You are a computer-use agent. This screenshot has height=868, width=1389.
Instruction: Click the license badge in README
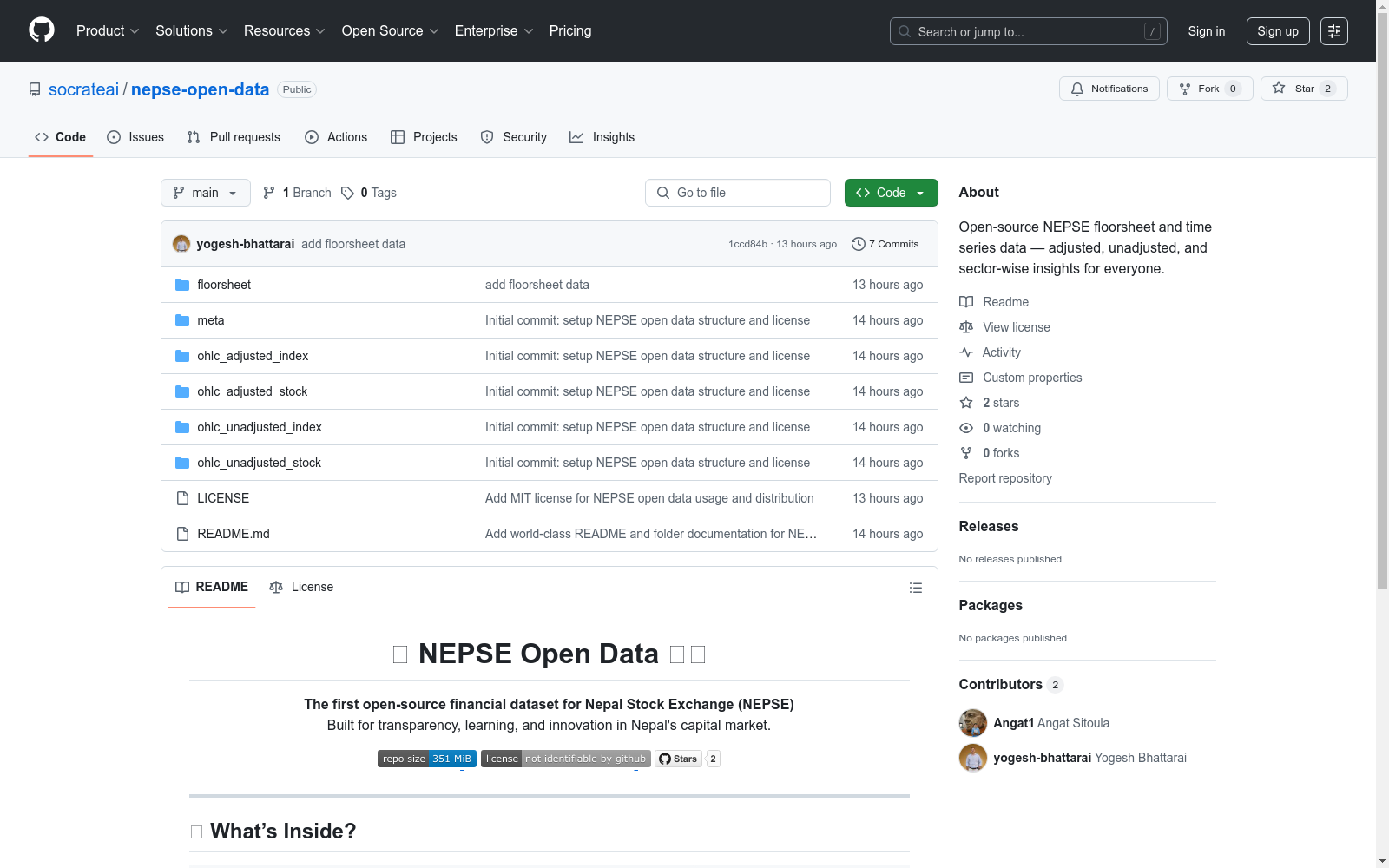point(565,759)
